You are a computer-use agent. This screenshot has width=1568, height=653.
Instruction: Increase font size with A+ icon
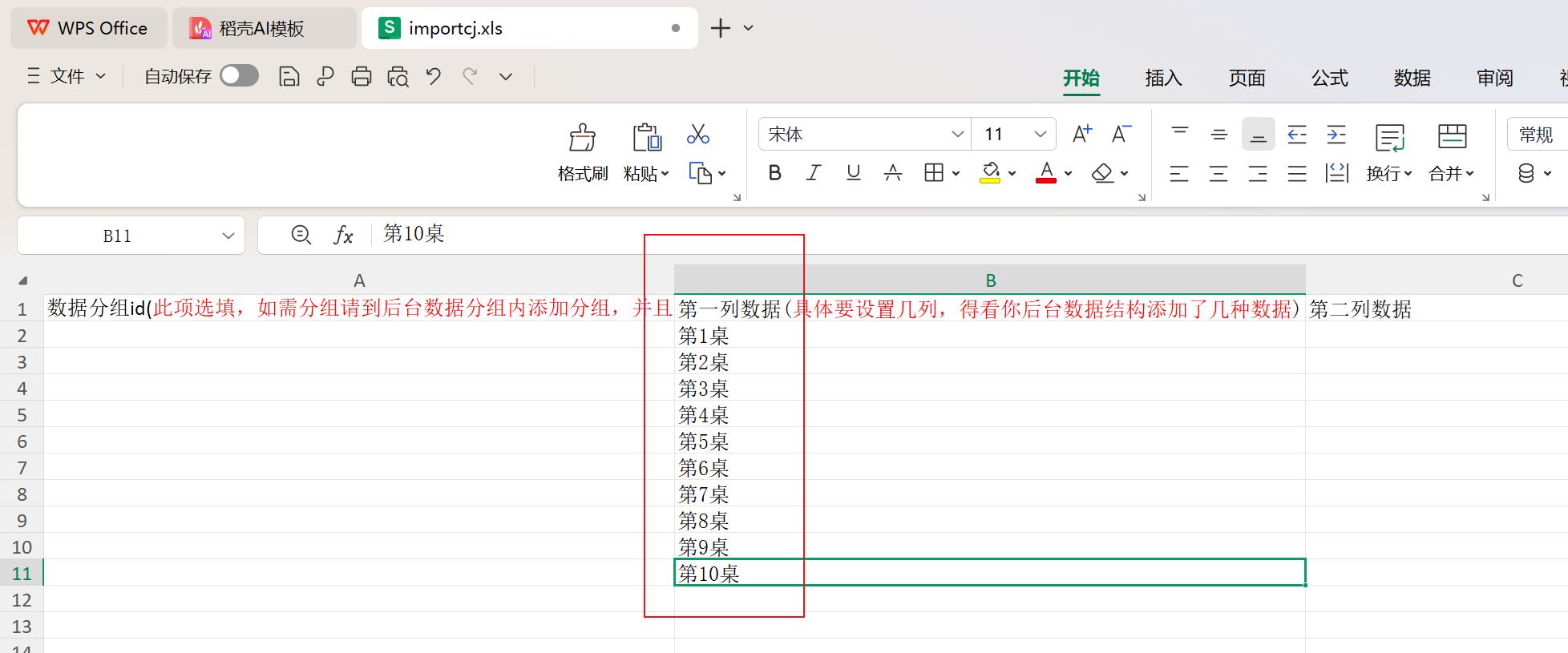point(1082,134)
